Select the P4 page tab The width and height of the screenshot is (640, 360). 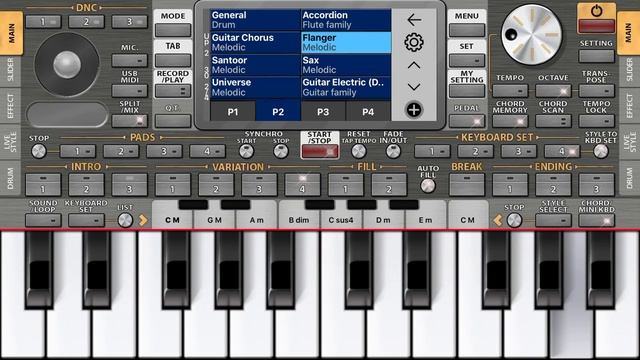(x=368, y=112)
